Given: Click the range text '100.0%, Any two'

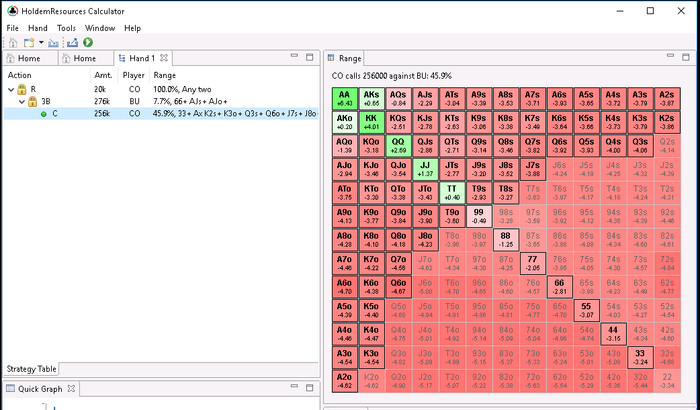Looking at the screenshot, I should [182, 89].
